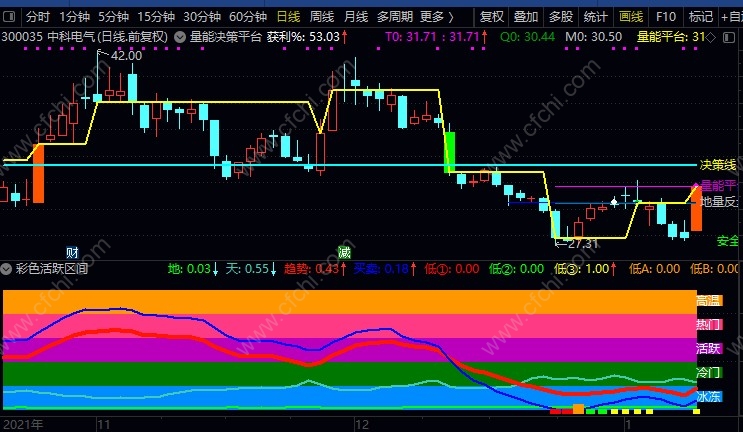Click the 天: 0.55 reading

[251, 269]
